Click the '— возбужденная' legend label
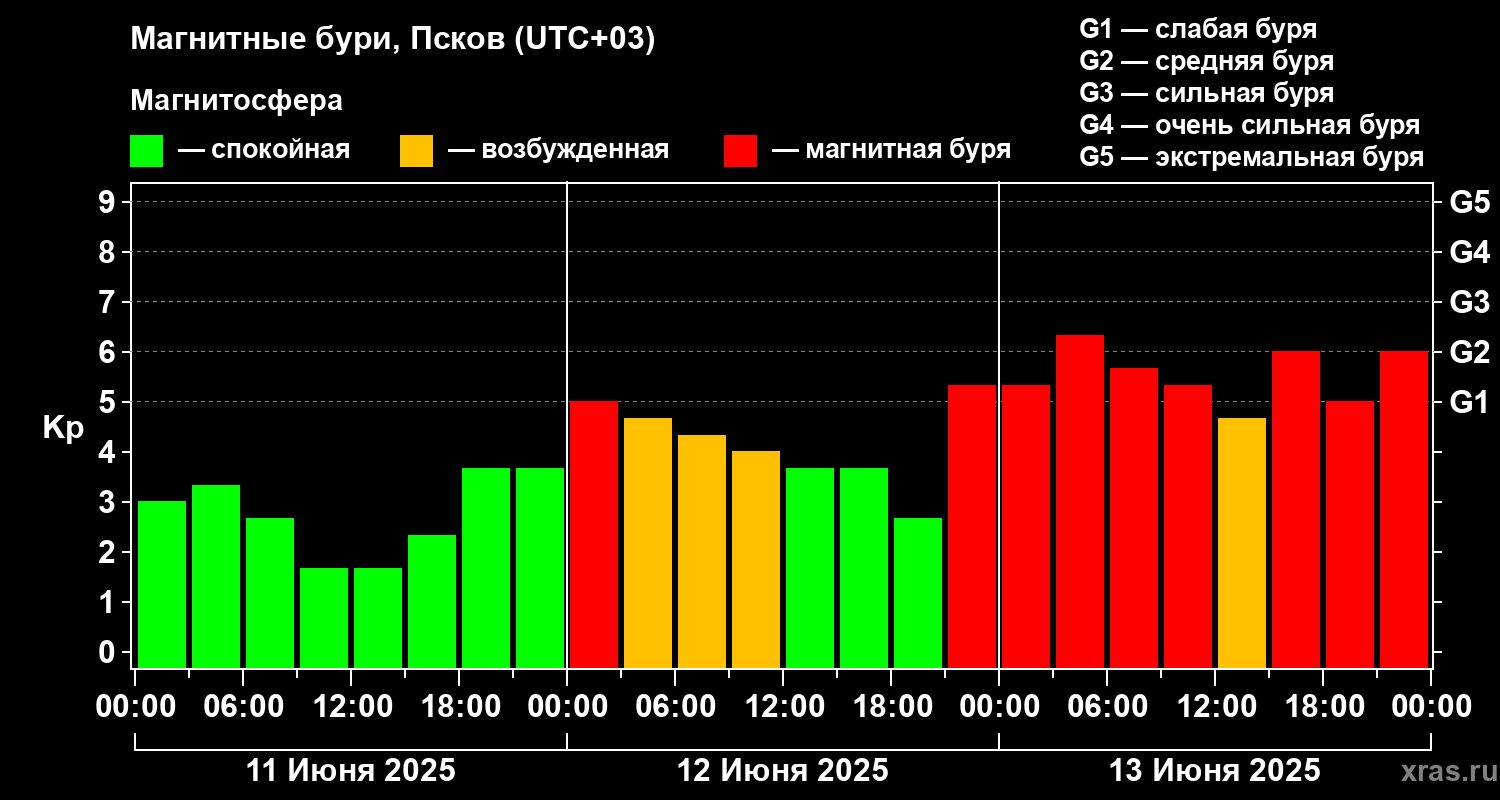 [x=558, y=150]
